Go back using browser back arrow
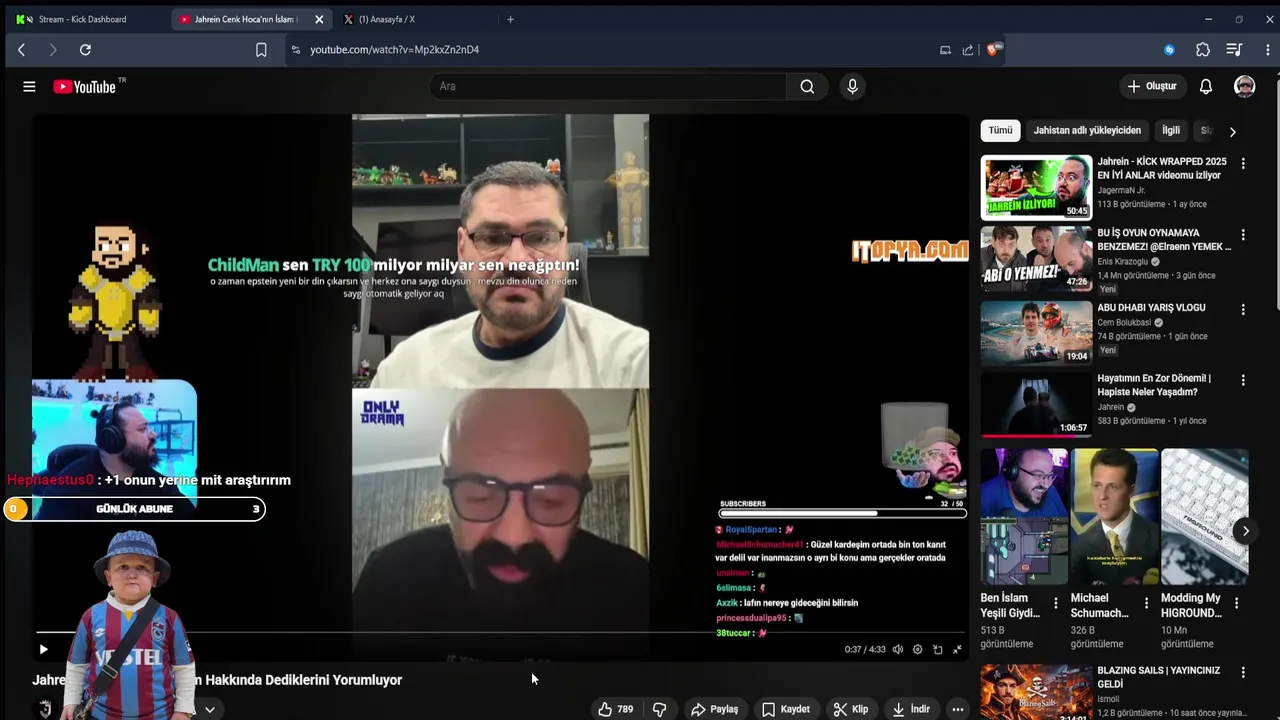The image size is (1280, 720). click(21, 49)
